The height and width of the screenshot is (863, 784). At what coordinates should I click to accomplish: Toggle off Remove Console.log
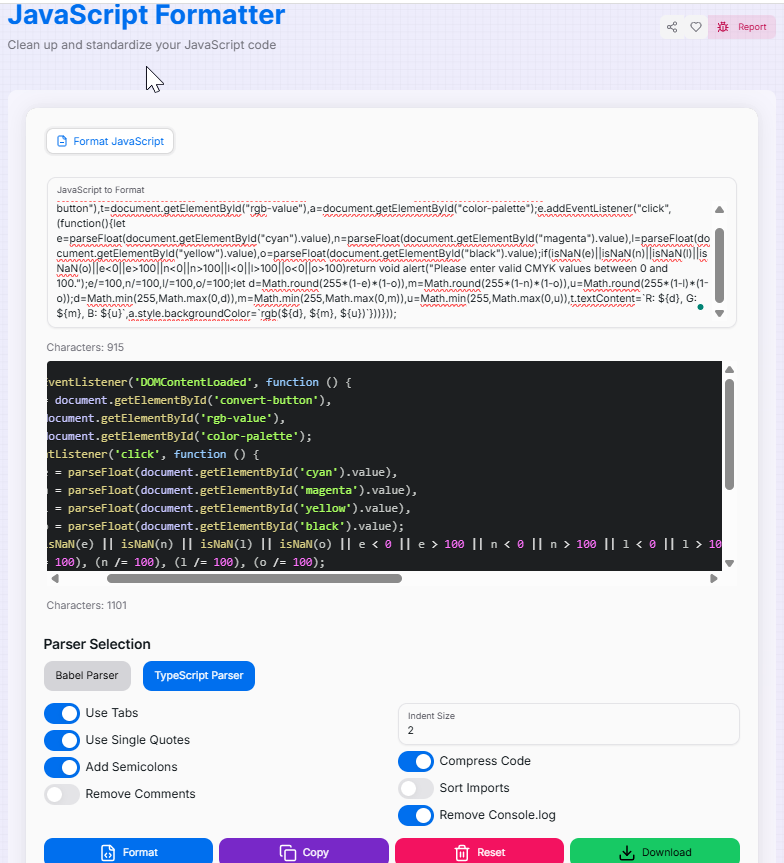coord(416,815)
